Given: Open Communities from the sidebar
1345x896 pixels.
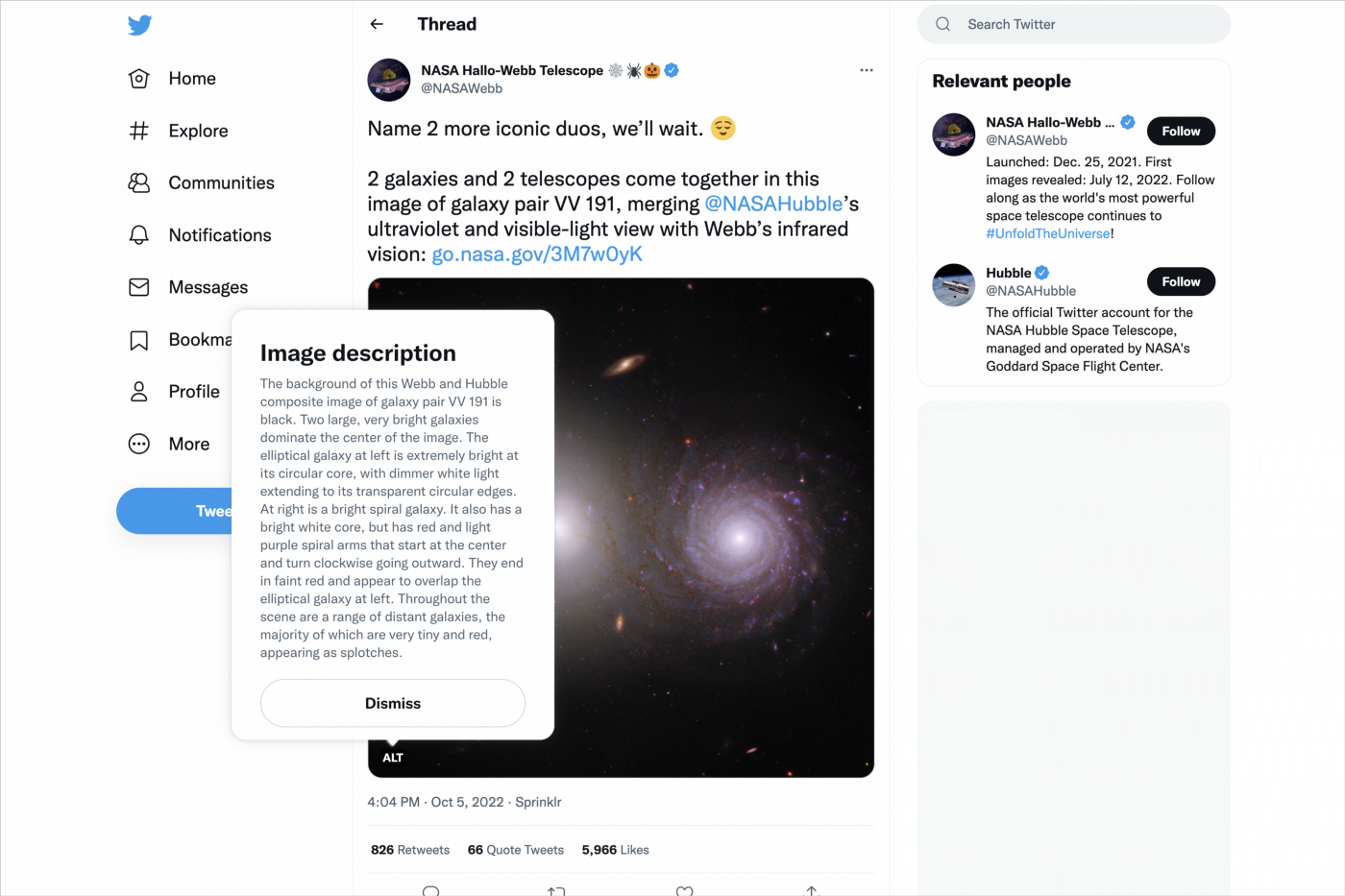Looking at the screenshot, I should 220,182.
